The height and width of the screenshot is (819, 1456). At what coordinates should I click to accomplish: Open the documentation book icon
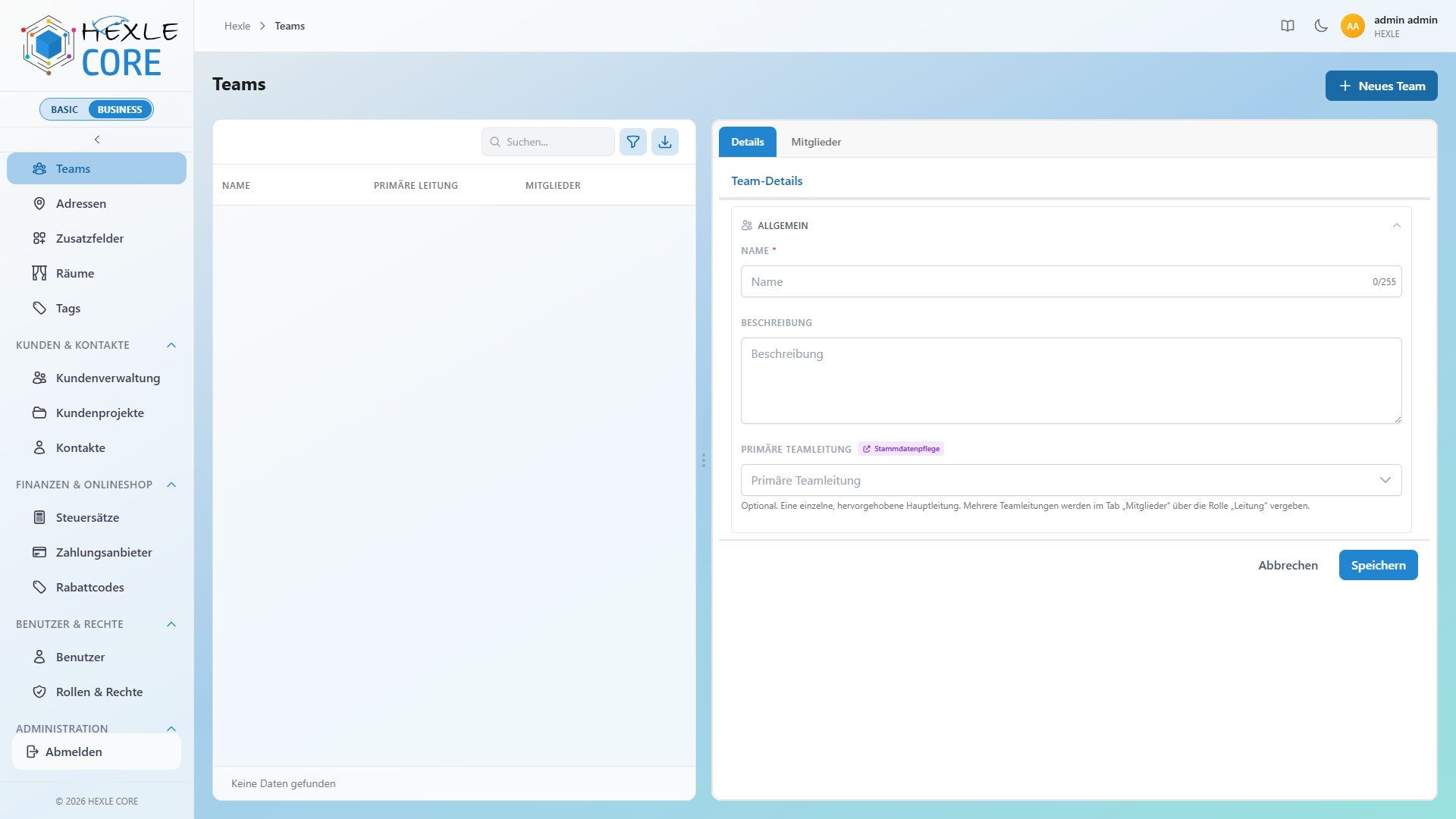[1288, 26]
